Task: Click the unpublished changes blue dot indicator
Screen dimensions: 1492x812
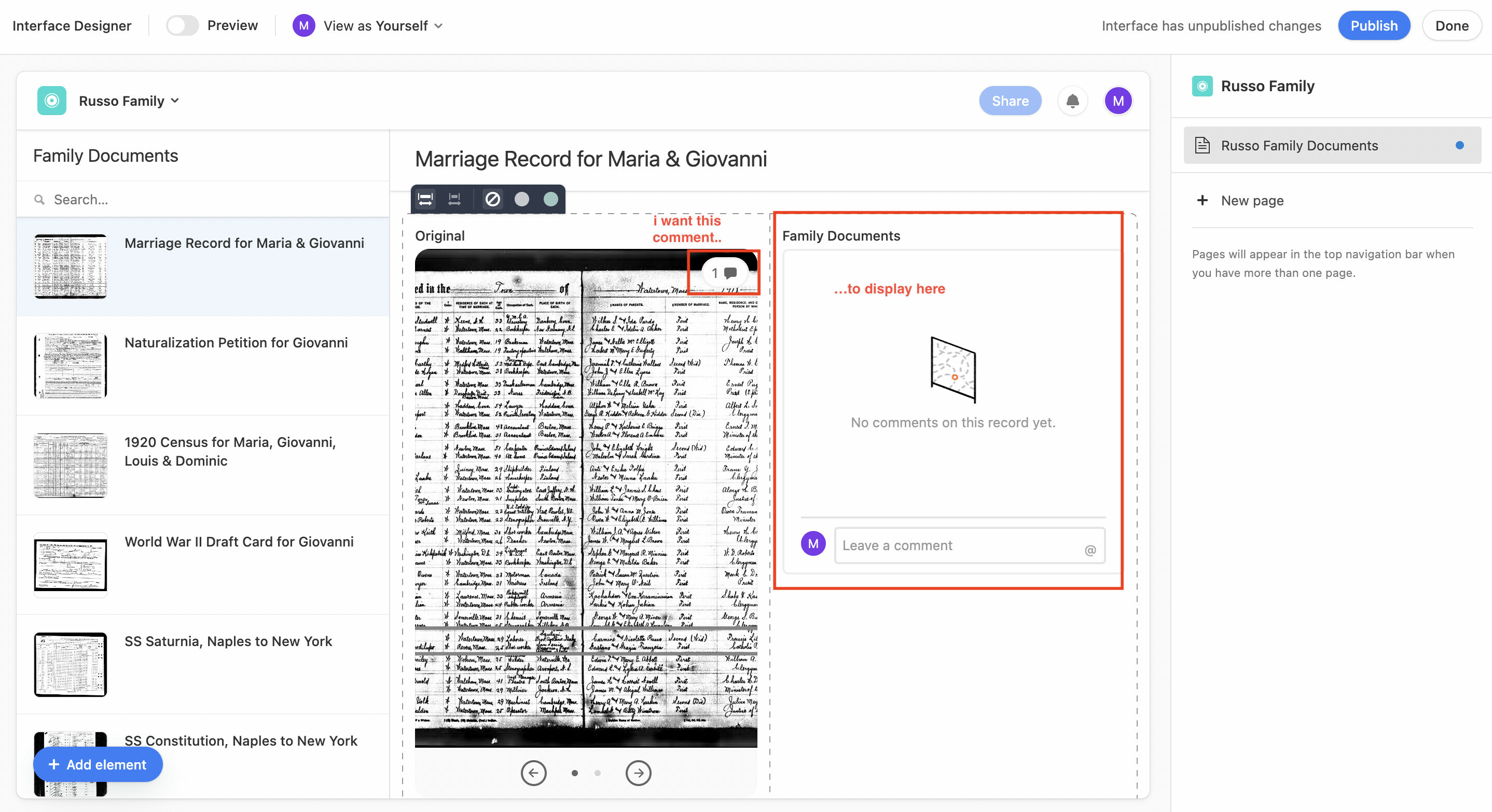Action: (1459, 145)
